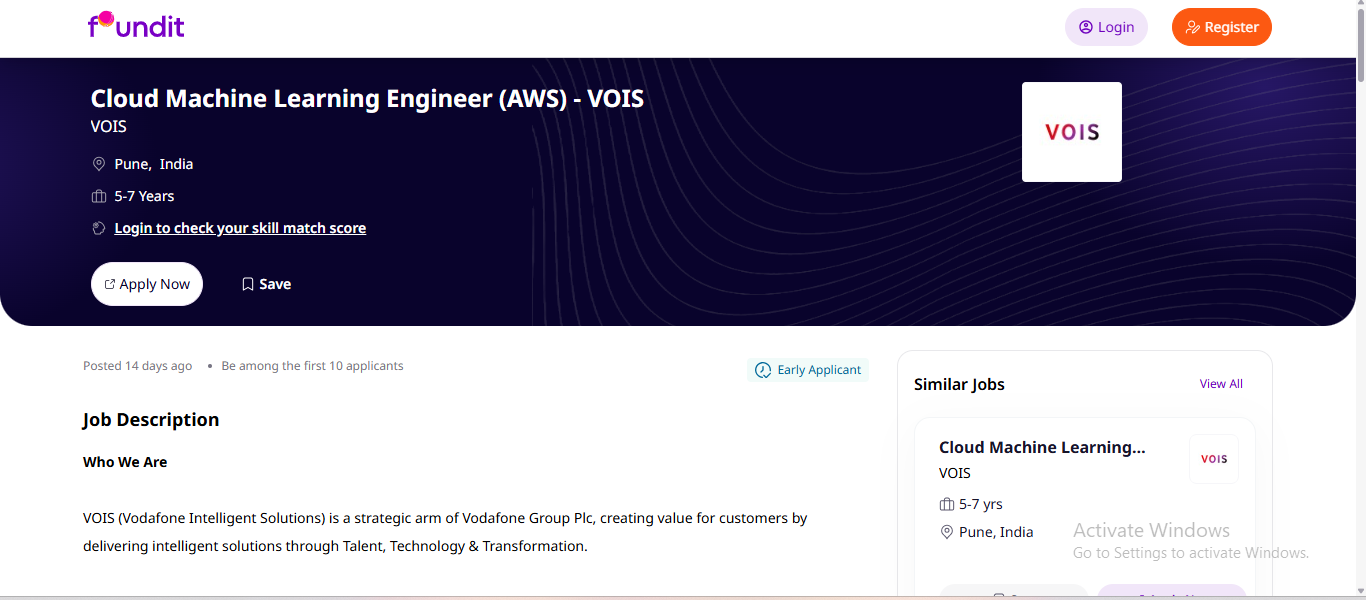Click the foundit logo
Viewport: 1366px width, 600px height.
pyautogui.click(x=136, y=25)
